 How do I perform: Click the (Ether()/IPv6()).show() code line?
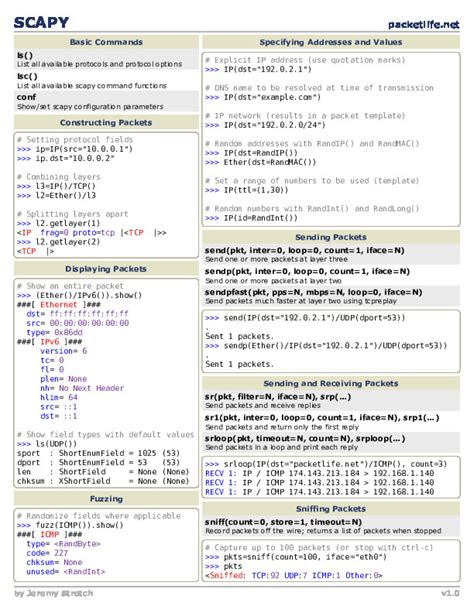tap(79, 295)
